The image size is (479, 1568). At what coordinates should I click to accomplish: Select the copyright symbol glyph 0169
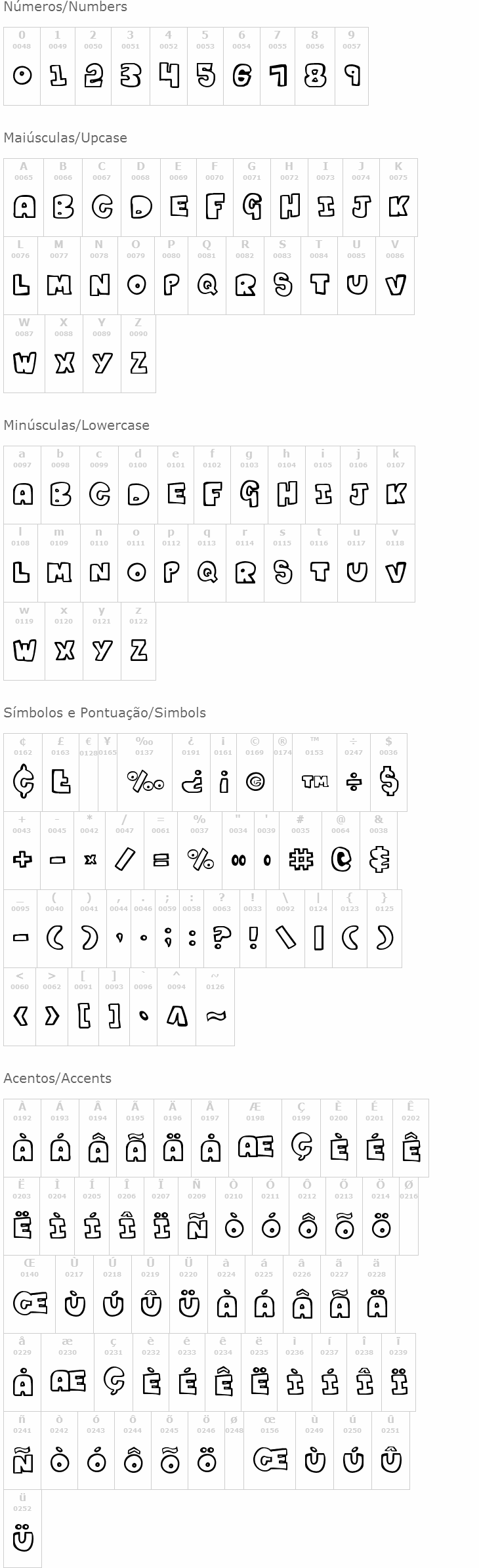tap(255, 773)
